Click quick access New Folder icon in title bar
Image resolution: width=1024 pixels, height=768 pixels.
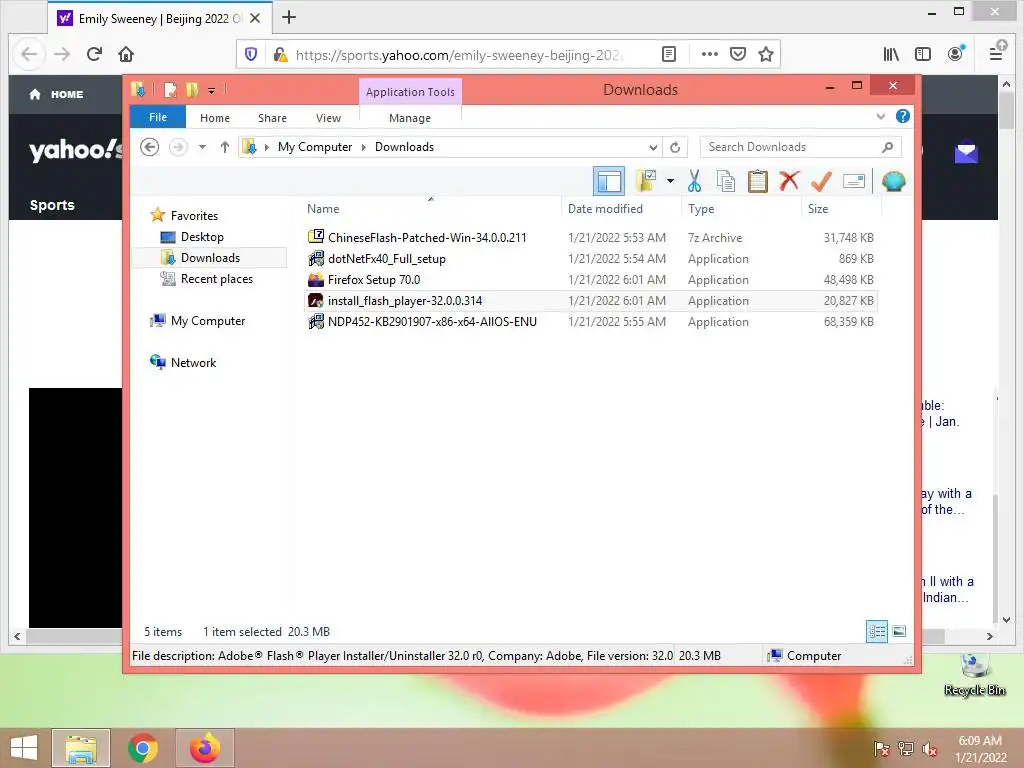(x=191, y=90)
